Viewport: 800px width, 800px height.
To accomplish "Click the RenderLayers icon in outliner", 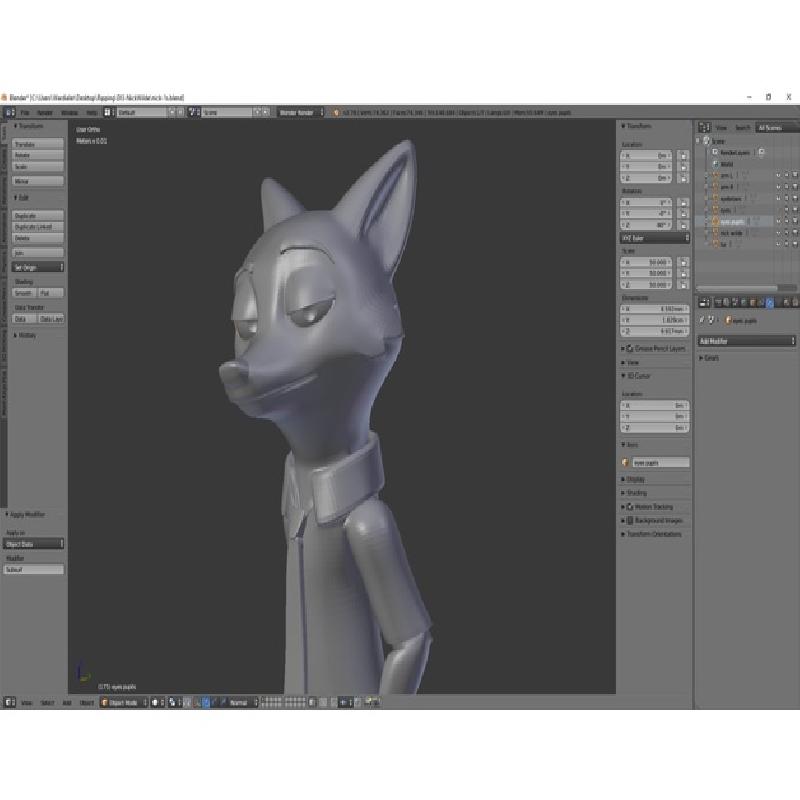I will click(x=715, y=152).
